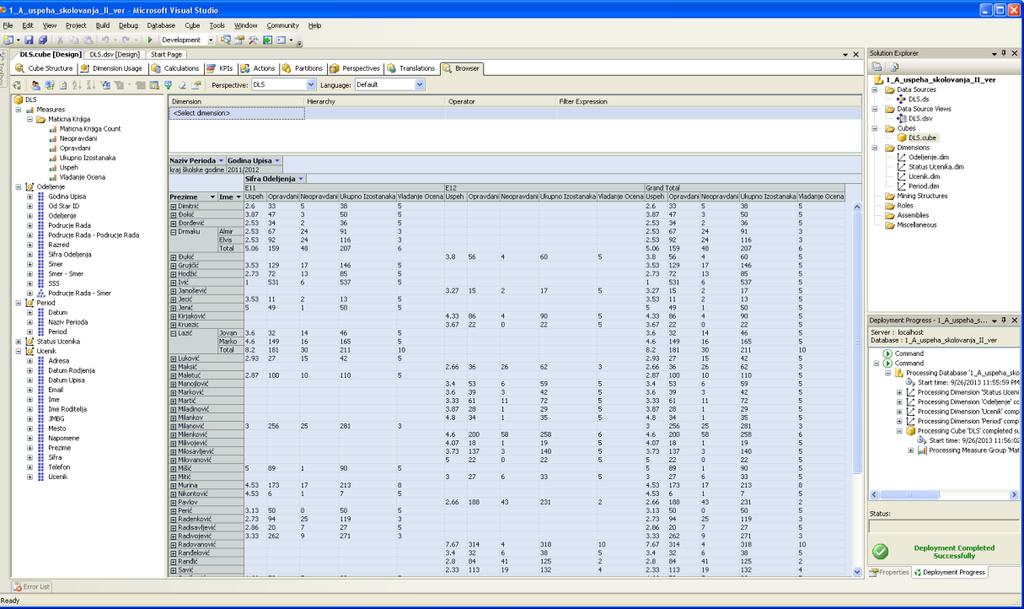1024x609 pixels.
Task: Click the DLS.ds data source icon
Action: [901, 99]
